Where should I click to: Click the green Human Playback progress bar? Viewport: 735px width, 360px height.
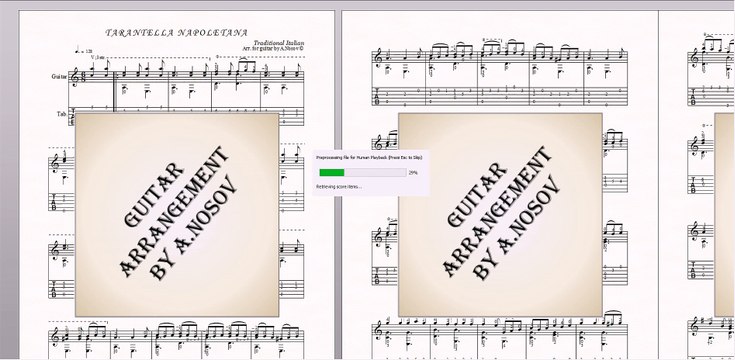[x=363, y=172]
